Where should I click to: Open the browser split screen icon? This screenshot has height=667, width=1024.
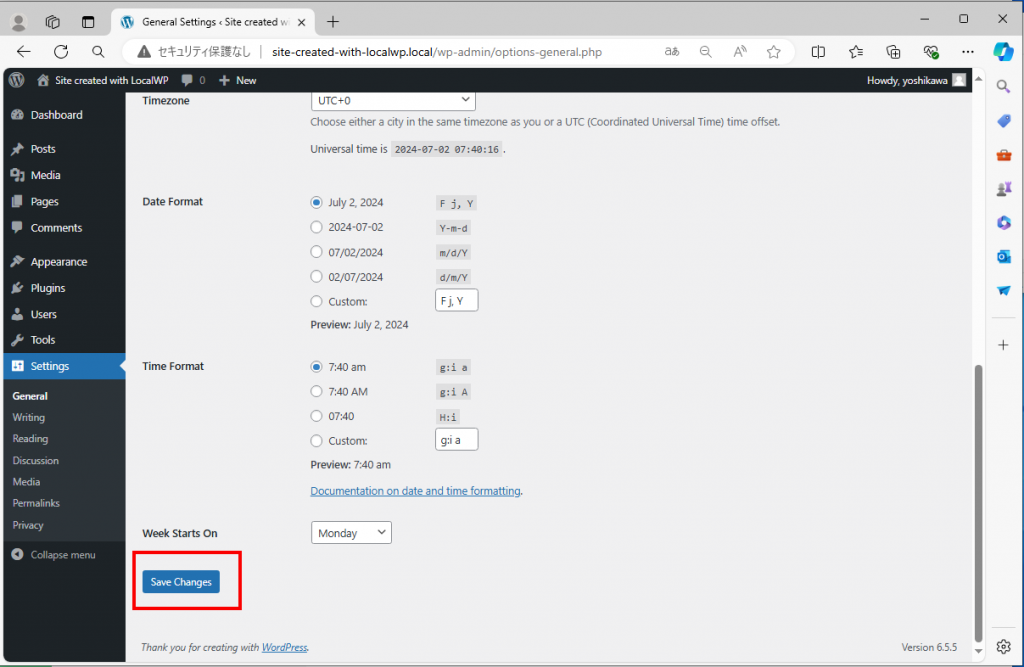click(x=818, y=51)
